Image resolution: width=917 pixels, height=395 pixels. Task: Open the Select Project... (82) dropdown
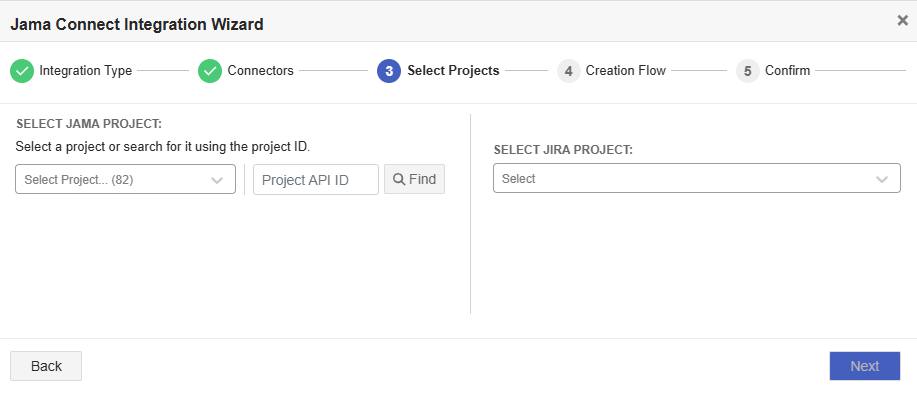coord(125,179)
